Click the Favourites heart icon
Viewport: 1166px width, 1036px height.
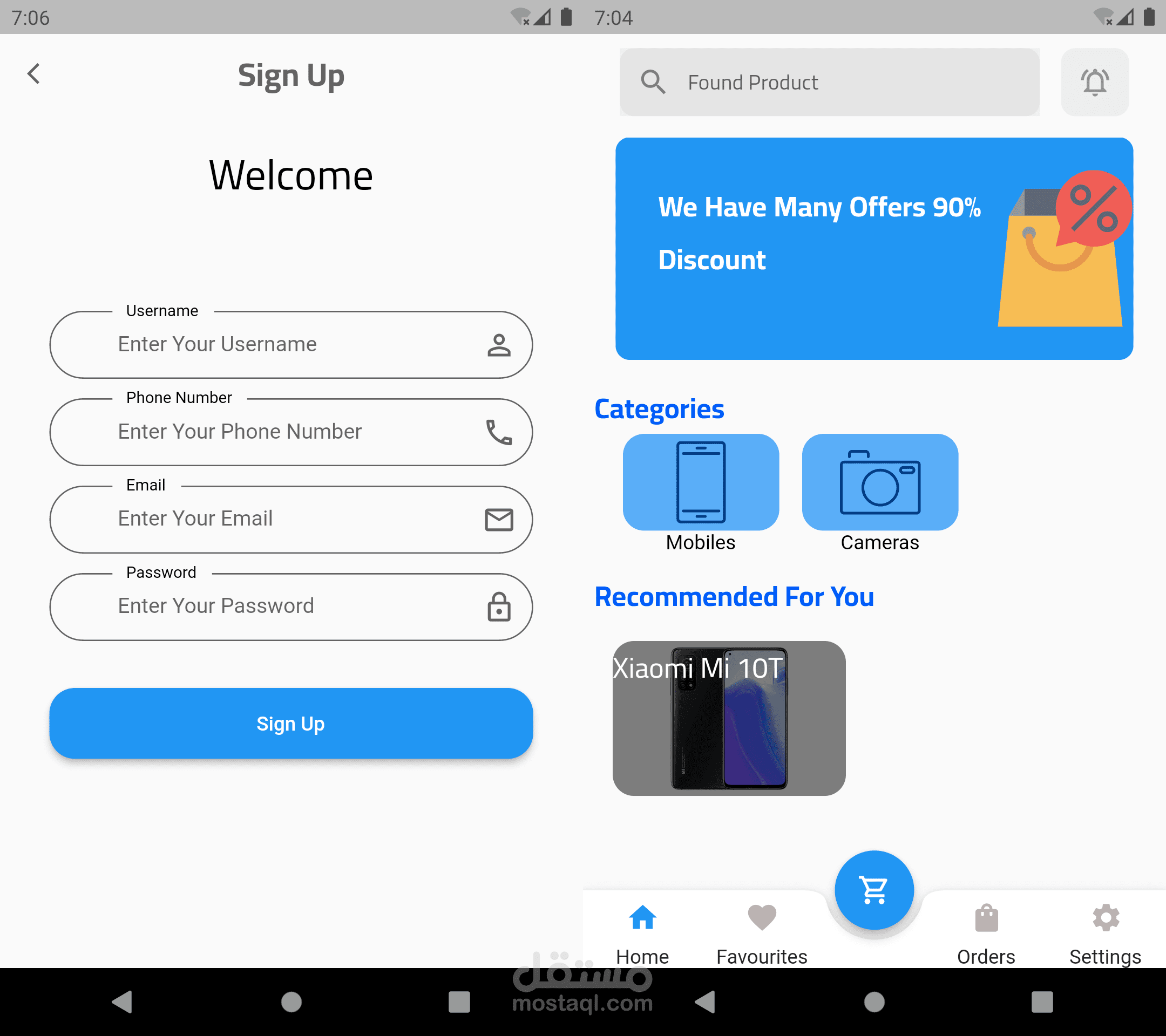pos(762,917)
